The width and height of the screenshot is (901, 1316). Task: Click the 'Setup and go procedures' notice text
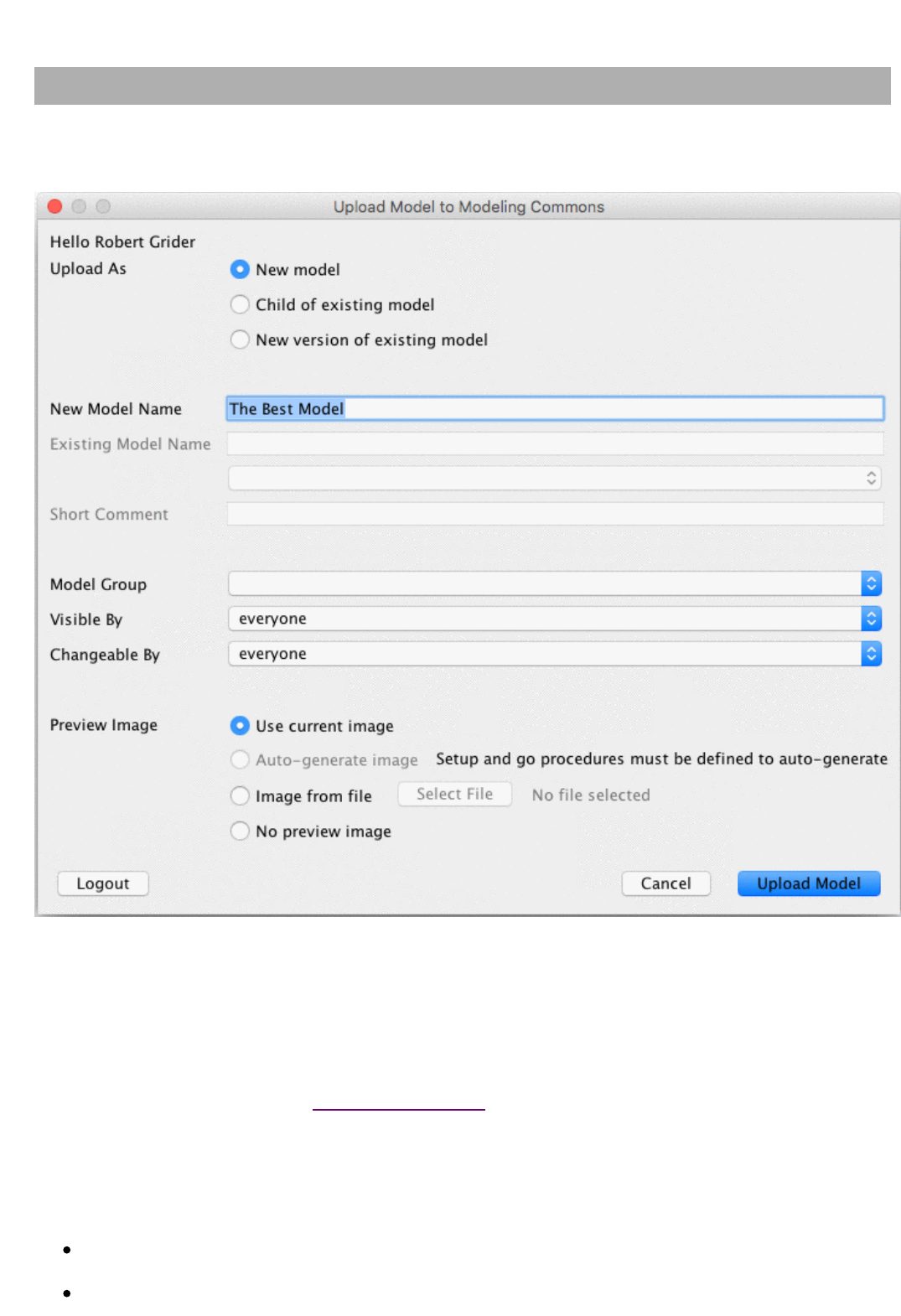pyautogui.click(x=661, y=759)
